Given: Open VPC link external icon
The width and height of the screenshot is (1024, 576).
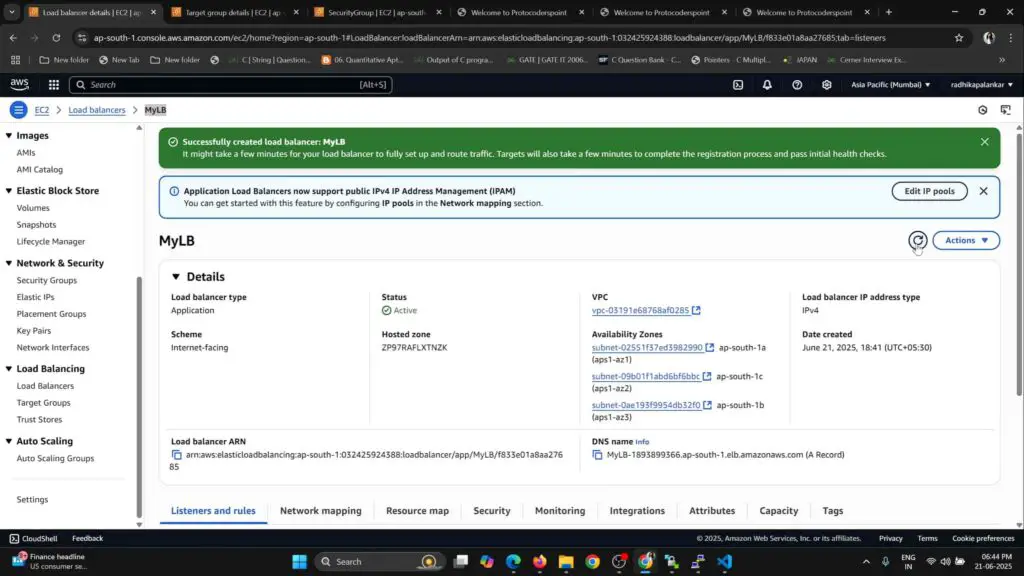Looking at the screenshot, I should click(x=696, y=310).
